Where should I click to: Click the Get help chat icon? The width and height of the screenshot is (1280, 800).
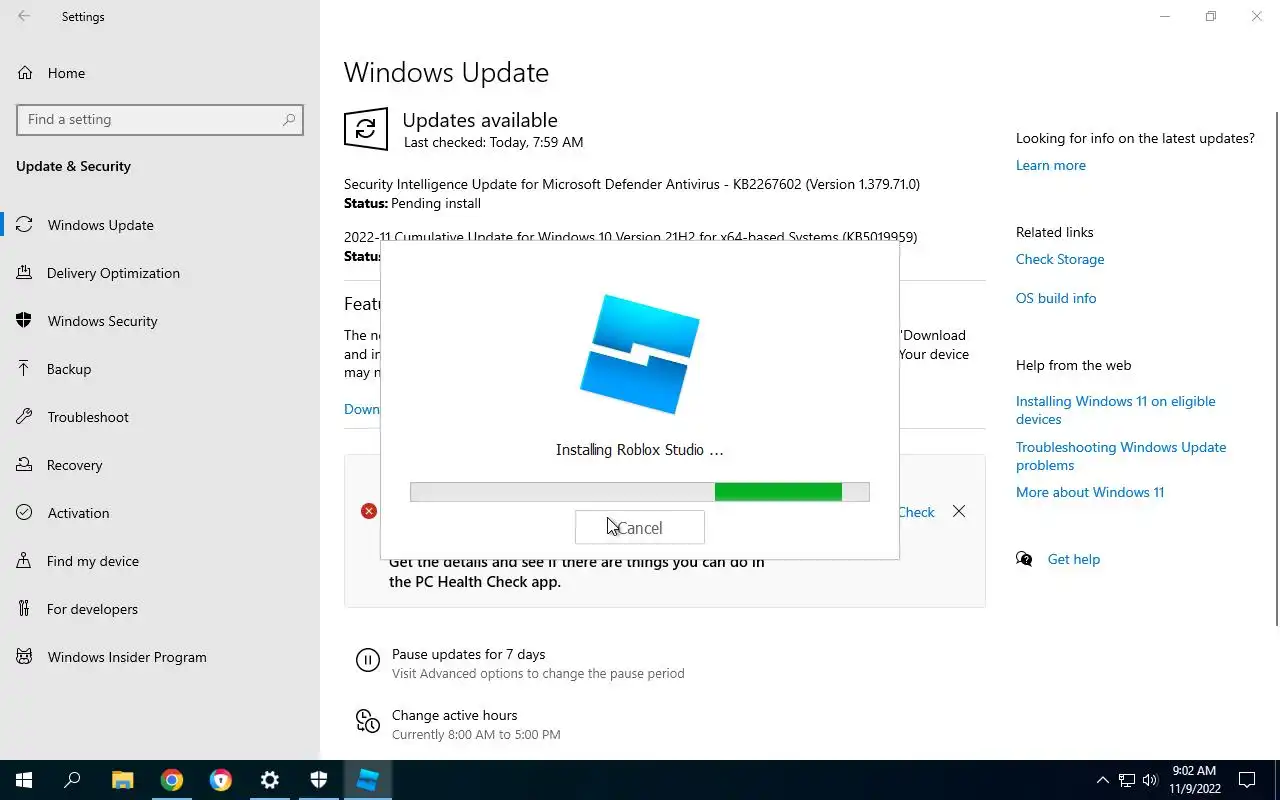click(1024, 559)
